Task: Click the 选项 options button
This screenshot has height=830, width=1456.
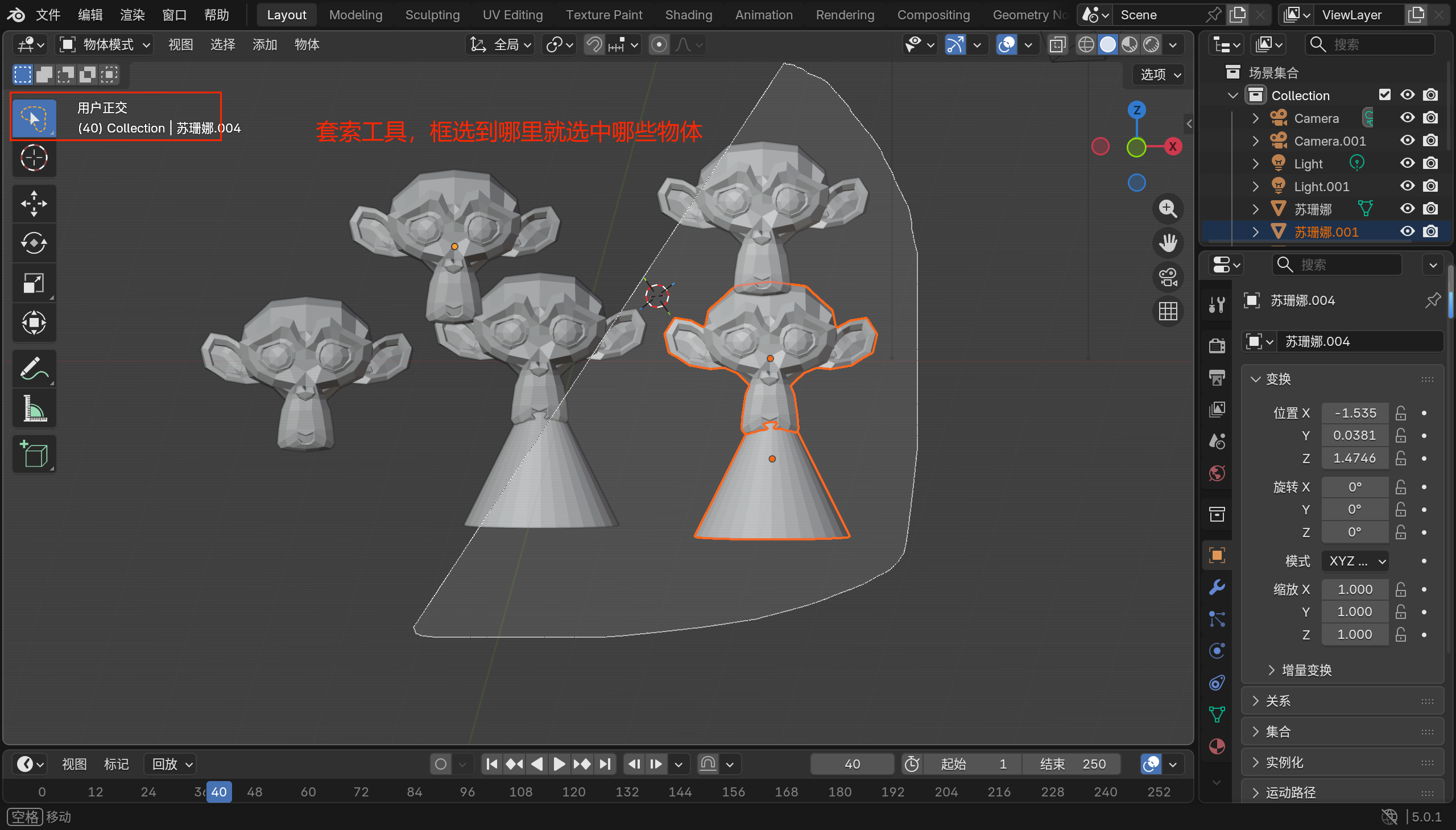Action: (1159, 75)
